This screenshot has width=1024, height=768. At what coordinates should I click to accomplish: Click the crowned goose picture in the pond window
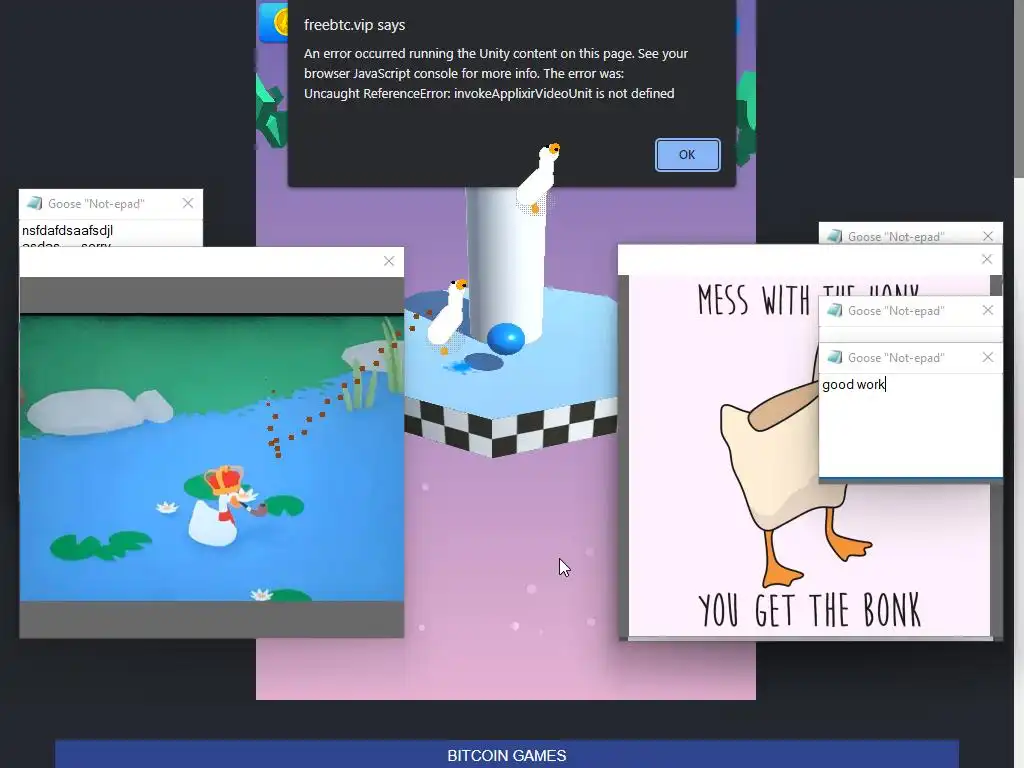coord(212,458)
